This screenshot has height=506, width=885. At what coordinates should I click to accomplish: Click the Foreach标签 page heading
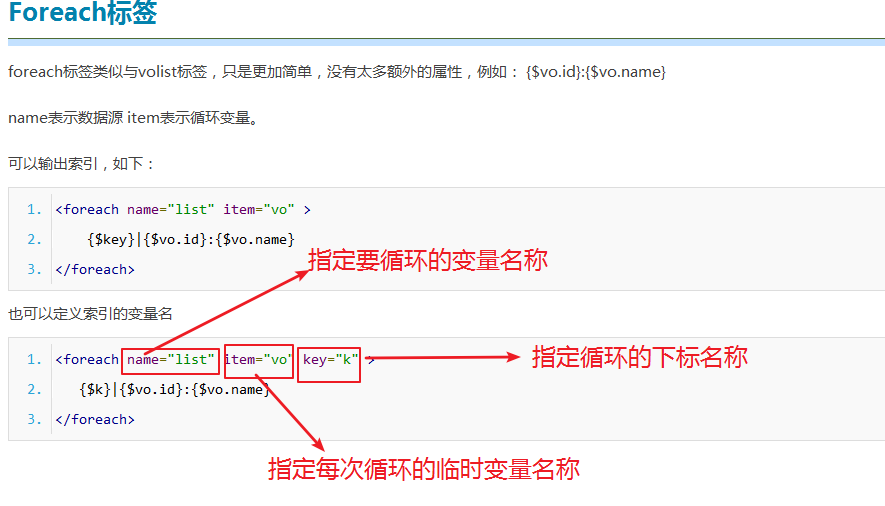[82, 15]
